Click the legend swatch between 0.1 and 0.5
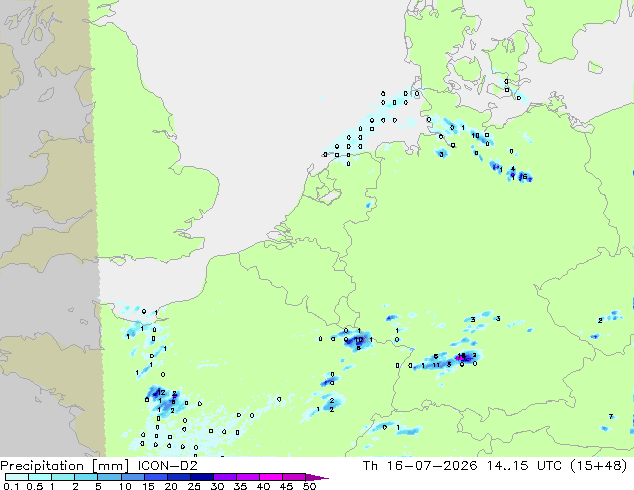 click(17, 477)
